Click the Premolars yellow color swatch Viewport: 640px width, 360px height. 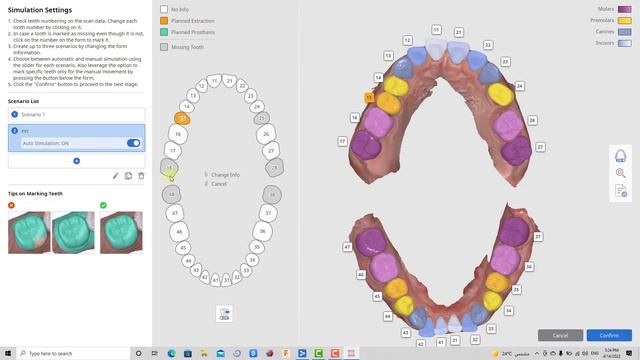tap(624, 20)
